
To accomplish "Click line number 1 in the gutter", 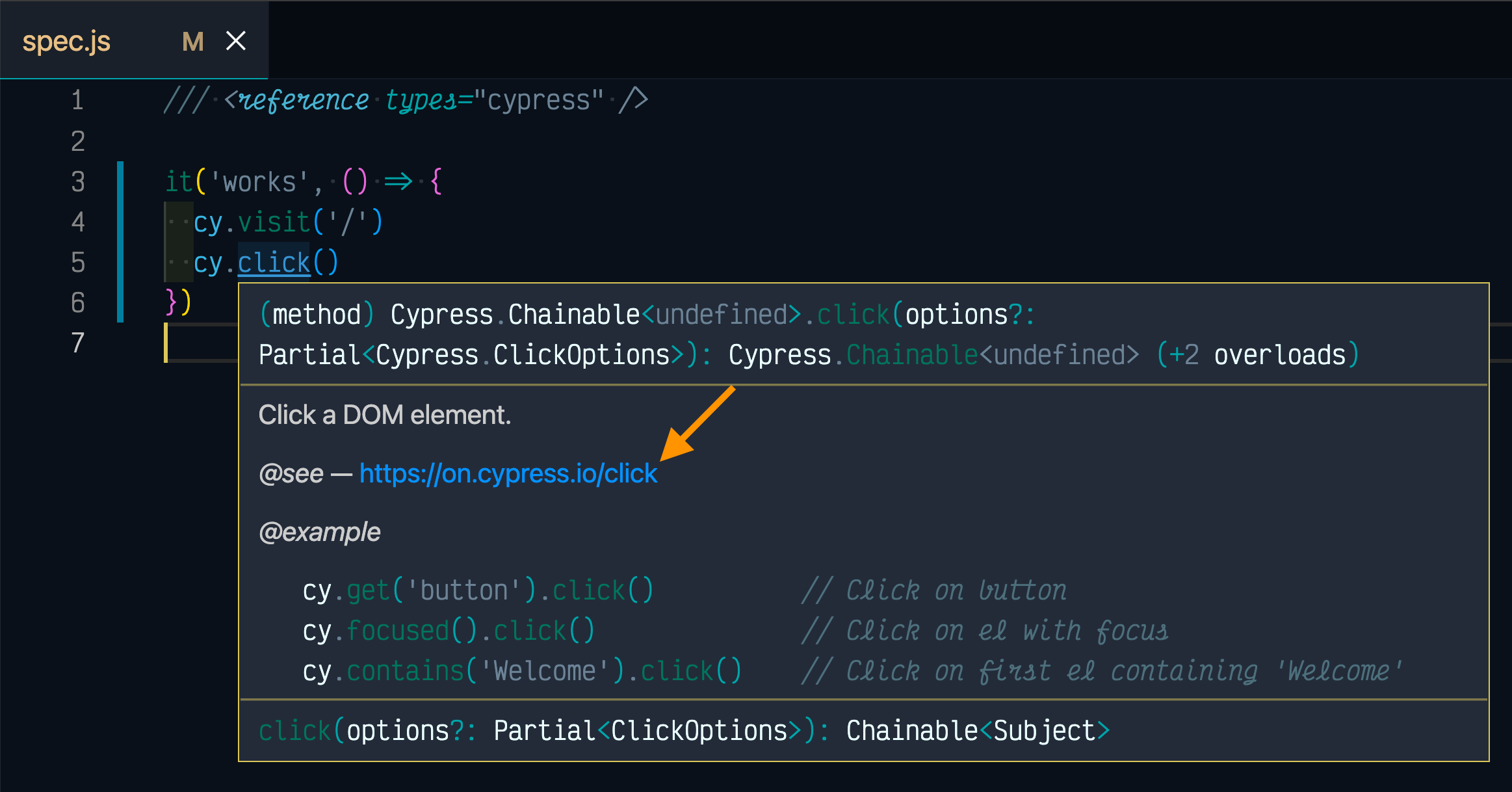I will [77, 100].
